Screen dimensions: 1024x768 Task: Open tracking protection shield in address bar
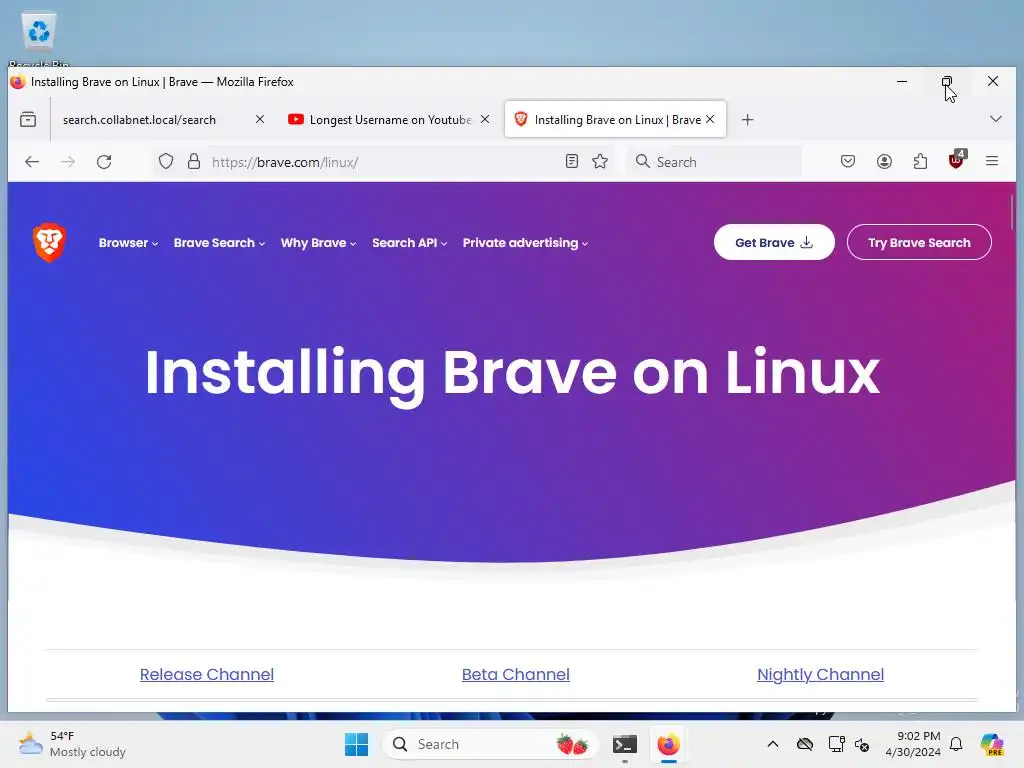click(x=166, y=161)
